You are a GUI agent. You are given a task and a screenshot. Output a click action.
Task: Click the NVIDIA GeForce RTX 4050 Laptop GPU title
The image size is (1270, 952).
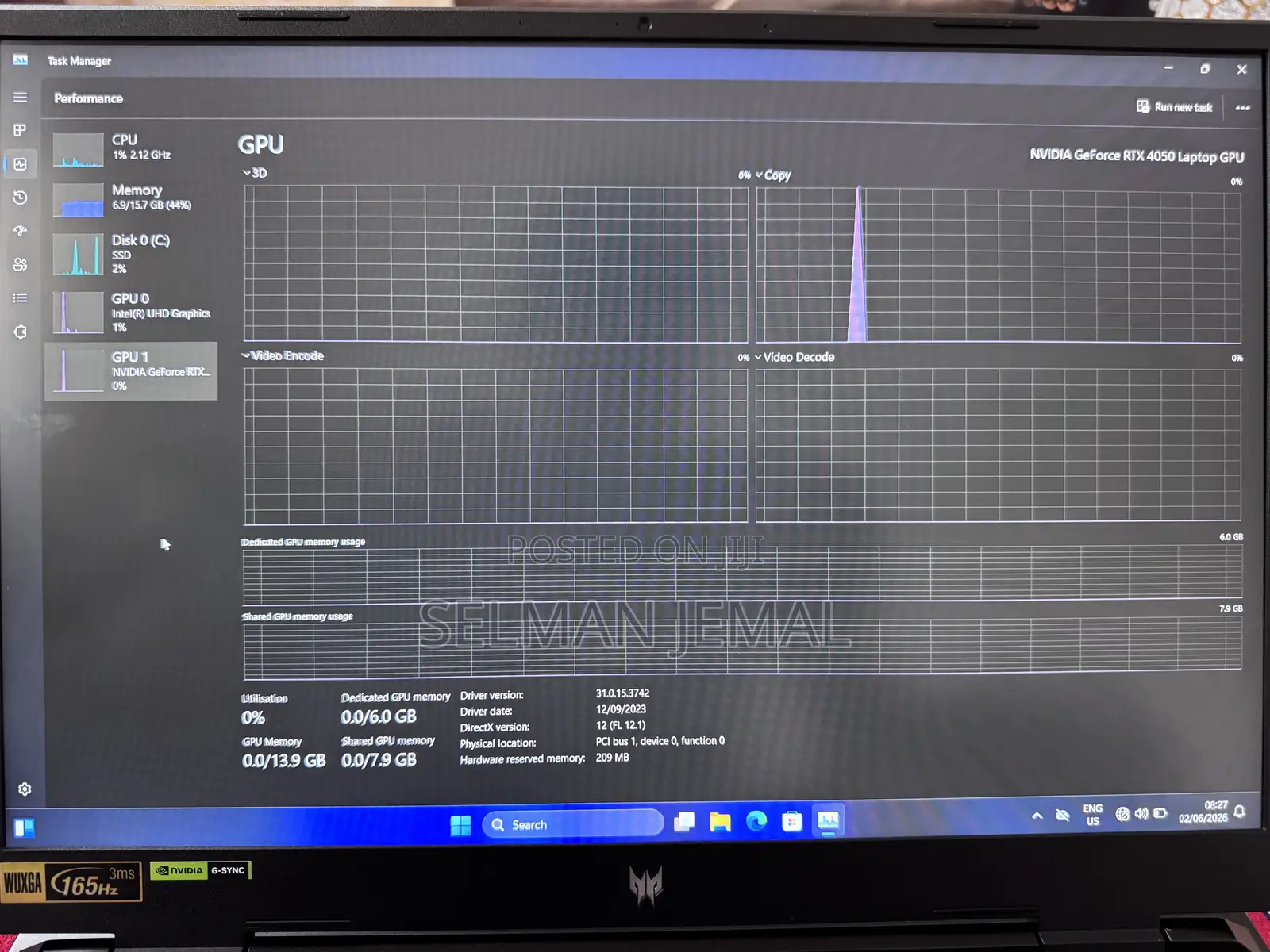1137,155
